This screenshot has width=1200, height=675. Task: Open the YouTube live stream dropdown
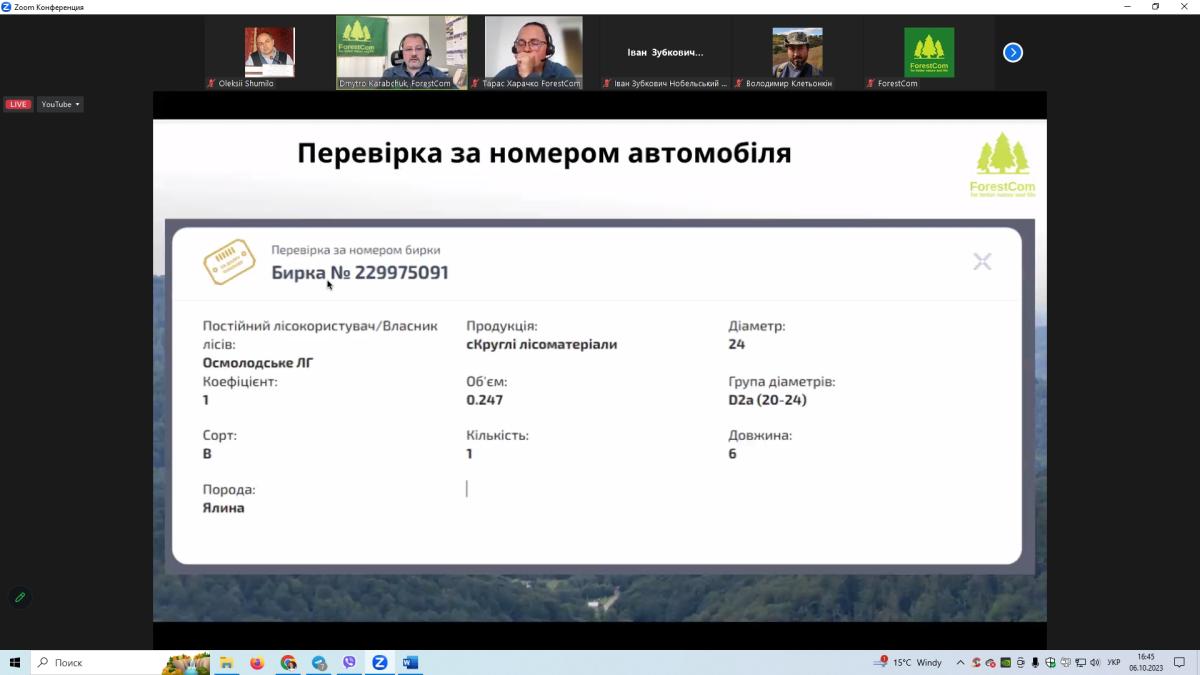(x=60, y=104)
